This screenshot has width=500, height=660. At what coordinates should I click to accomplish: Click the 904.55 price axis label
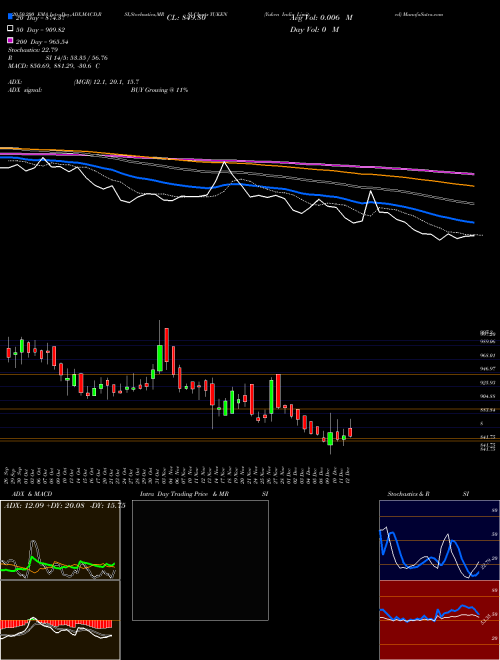point(488,396)
